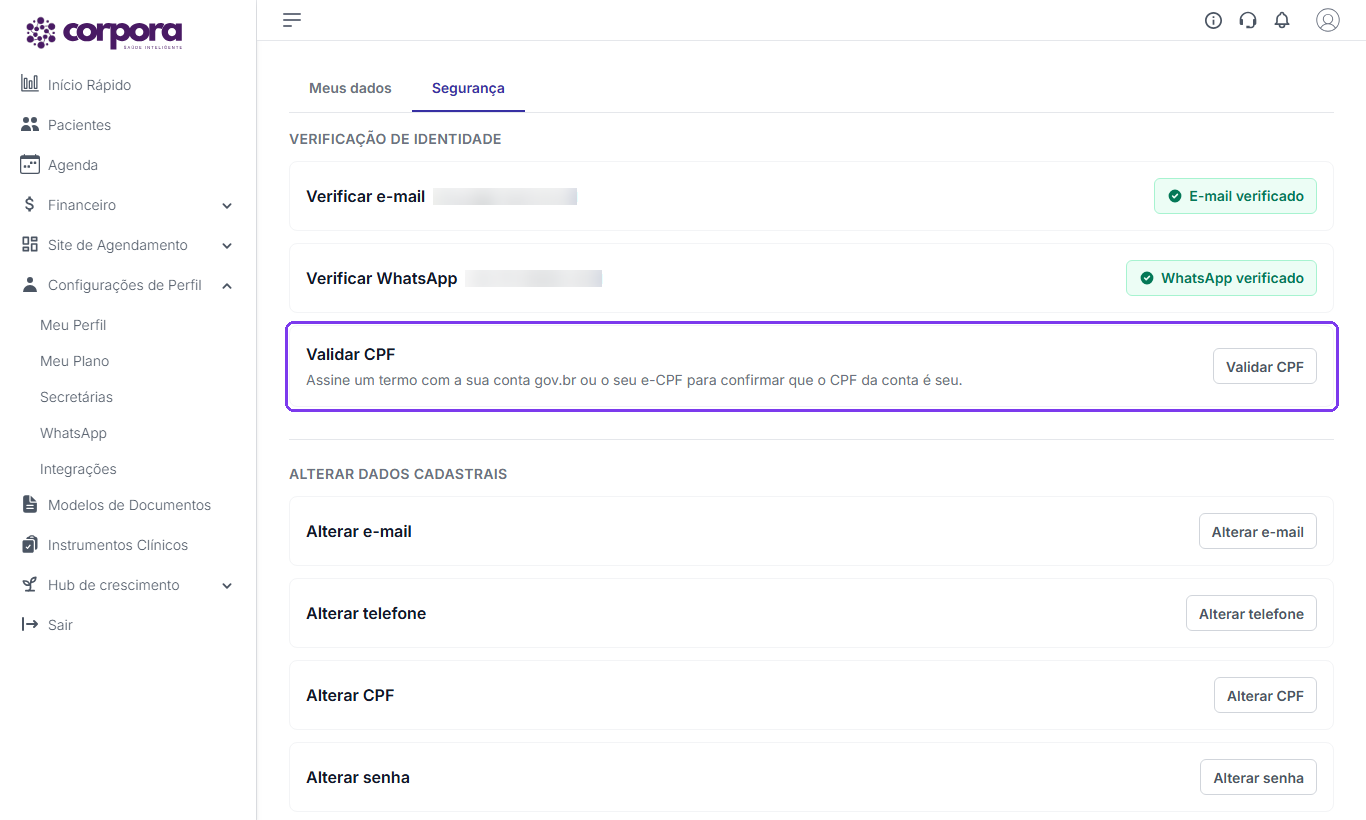Image resolution: width=1366 pixels, height=820 pixels.
Task: Click the E-mail verificado badge
Action: (1235, 196)
